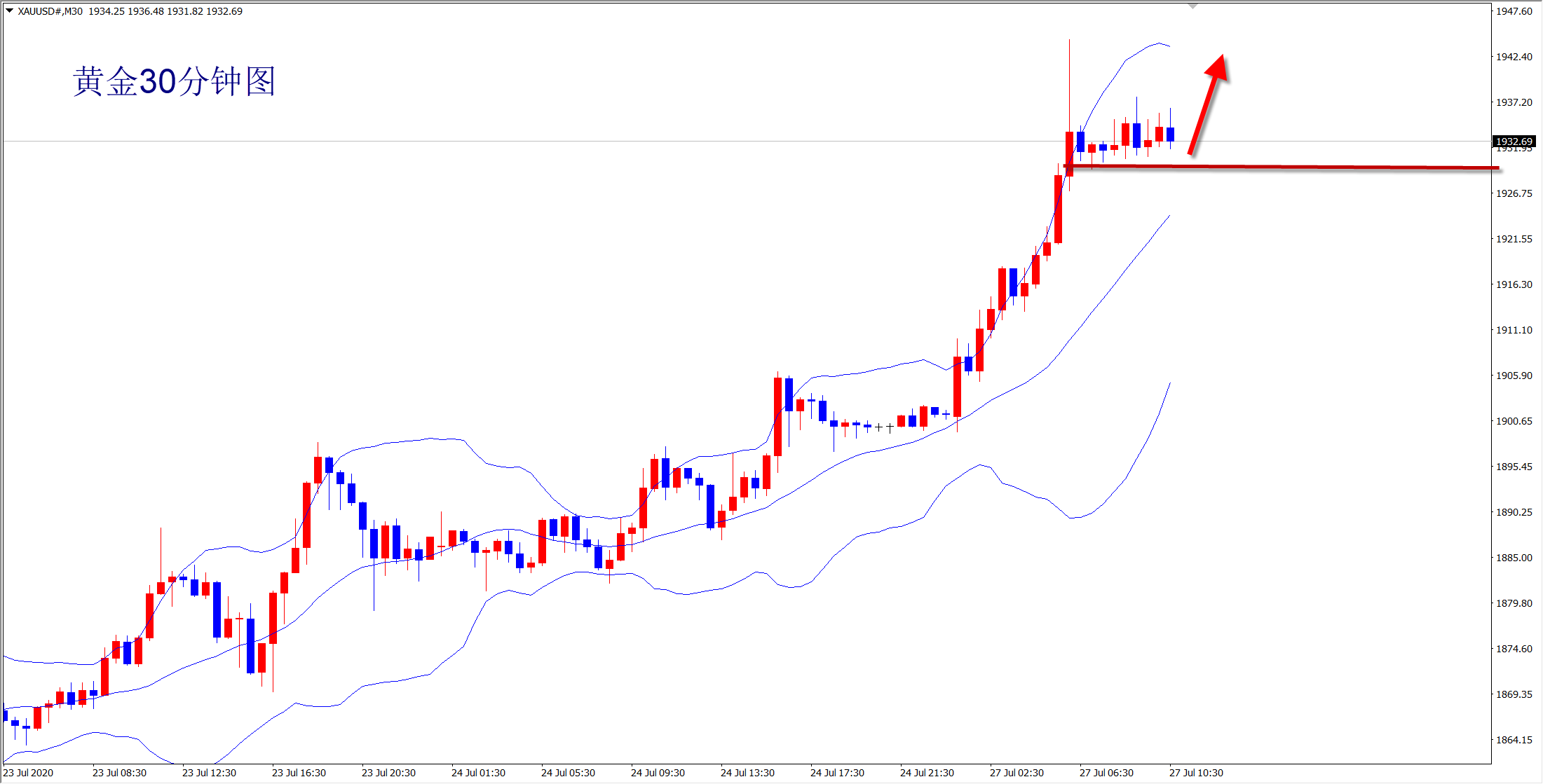The image size is (1543, 784).
Task: Click the XAUUSD#,M30 symbol title text
Action: [x=50, y=11]
